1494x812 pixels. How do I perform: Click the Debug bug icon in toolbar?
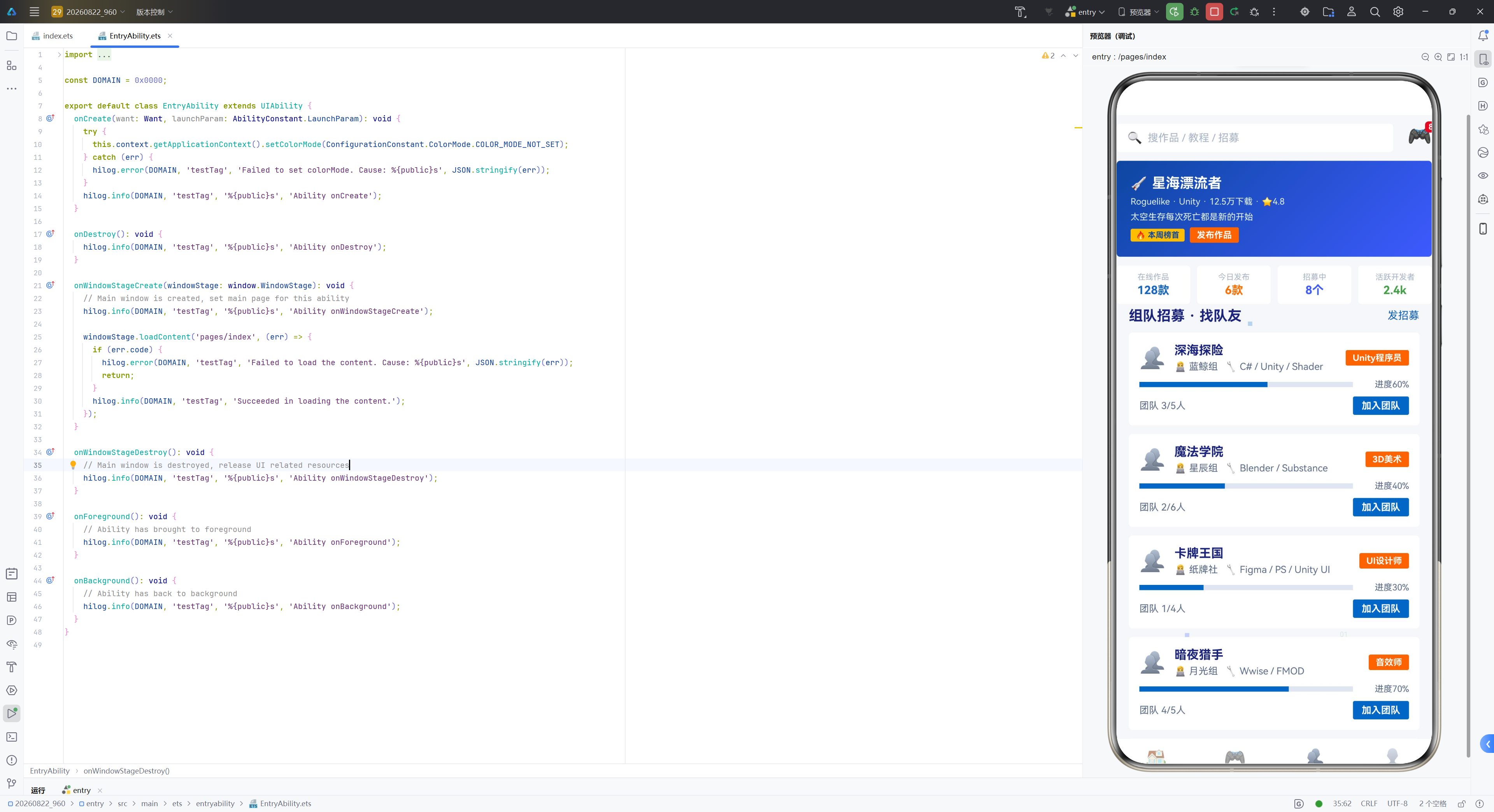tap(1194, 12)
